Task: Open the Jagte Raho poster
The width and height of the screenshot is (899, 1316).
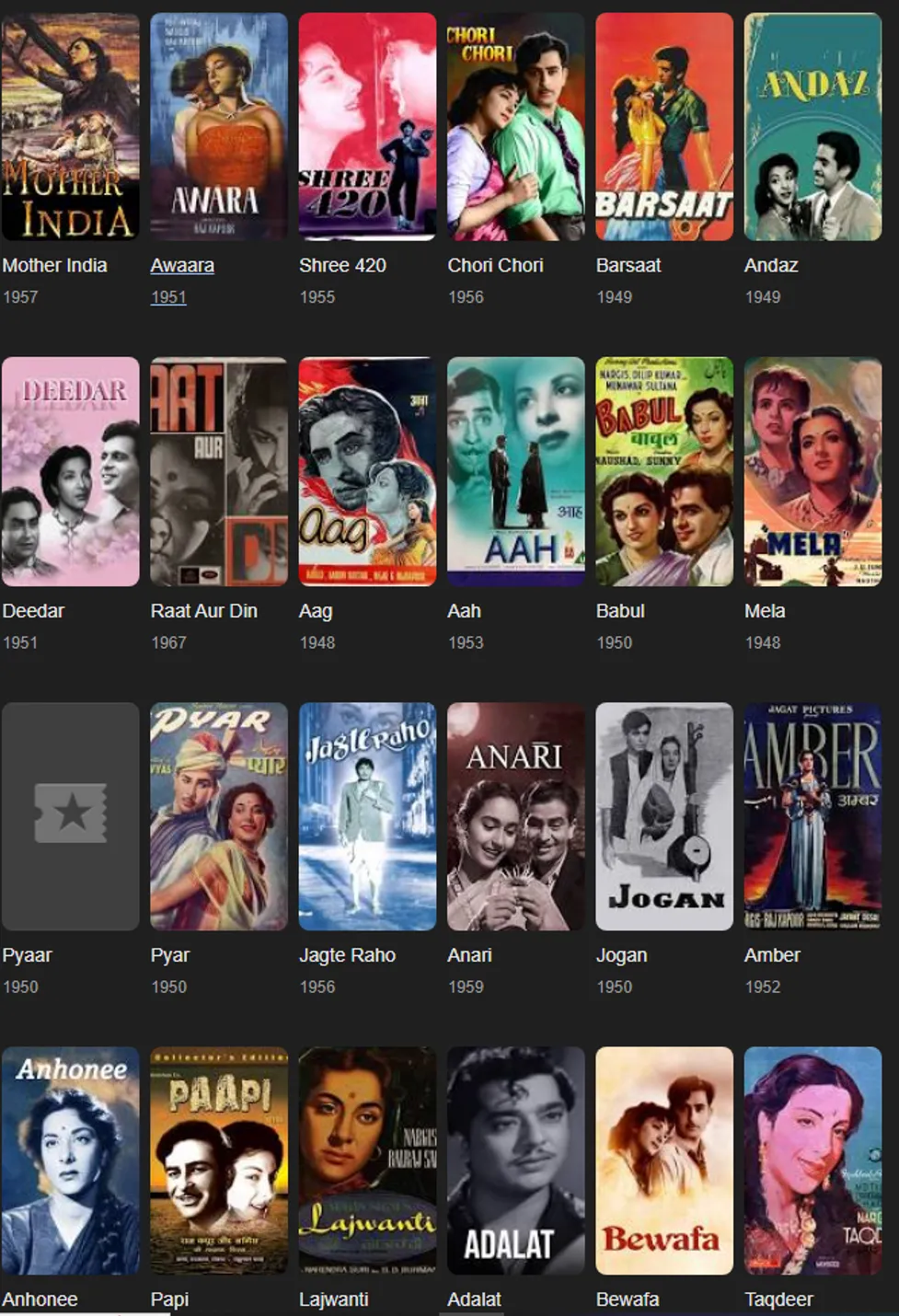Action: (367, 816)
